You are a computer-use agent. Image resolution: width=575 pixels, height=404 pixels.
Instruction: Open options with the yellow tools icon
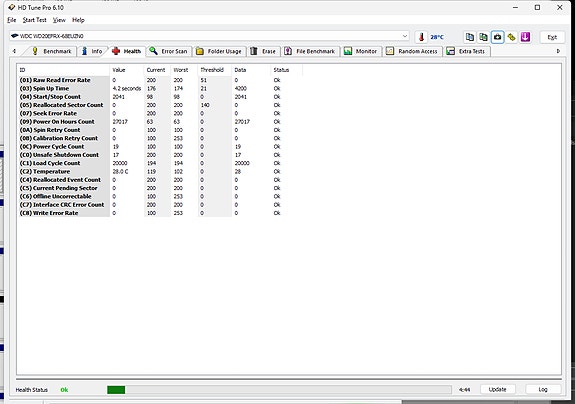[512, 37]
